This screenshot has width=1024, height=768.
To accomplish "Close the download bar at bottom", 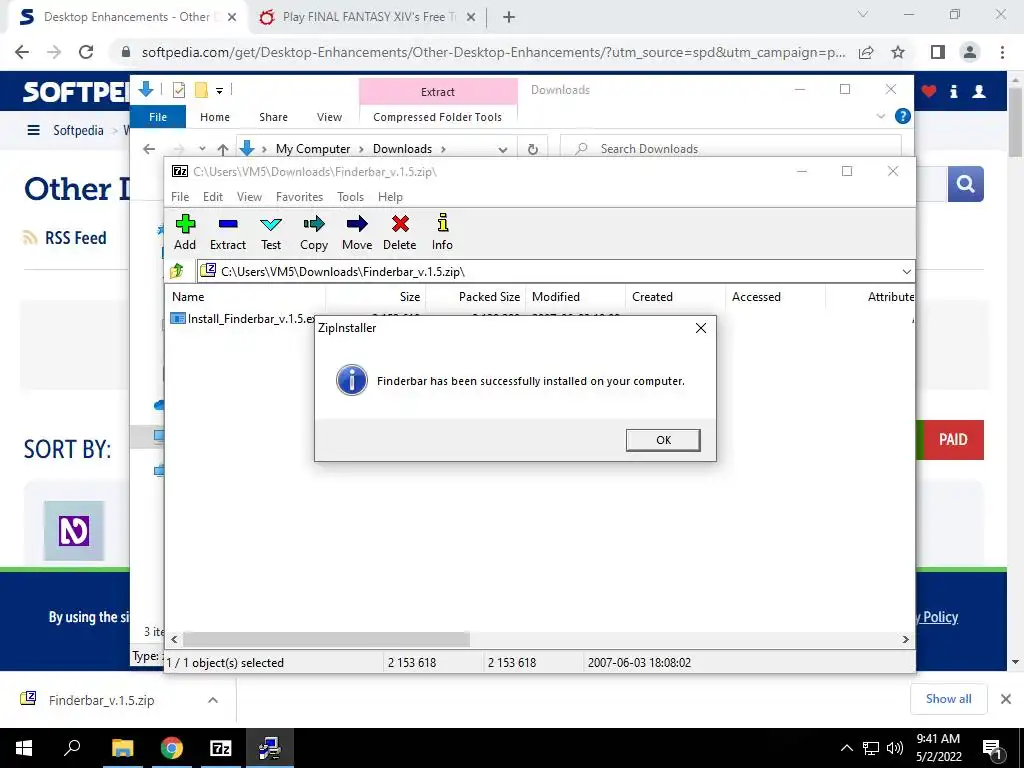I will coord(1006,699).
